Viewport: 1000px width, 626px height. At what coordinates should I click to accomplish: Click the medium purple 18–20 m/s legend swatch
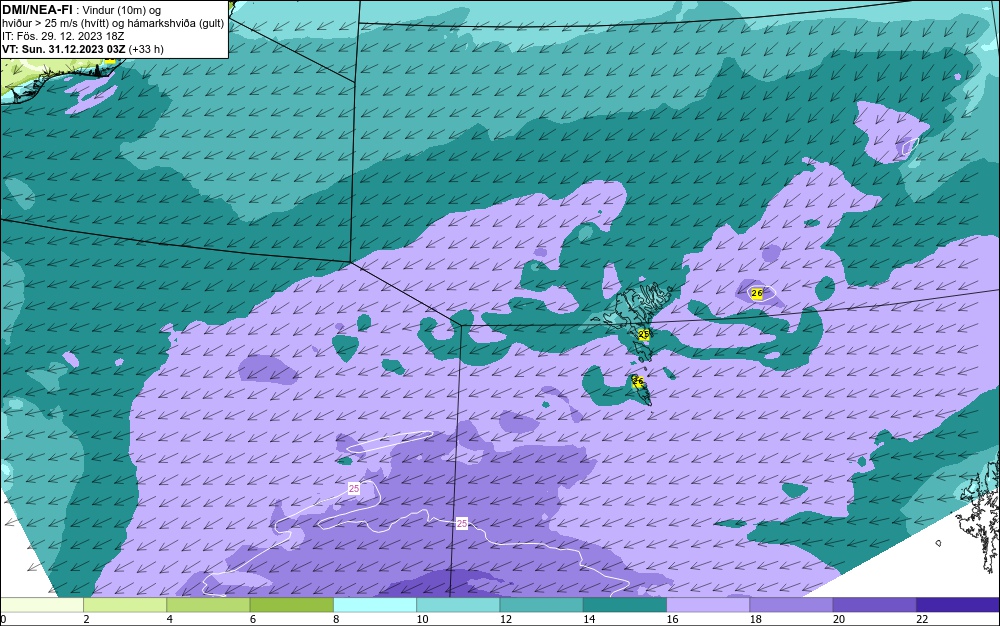coord(791,605)
